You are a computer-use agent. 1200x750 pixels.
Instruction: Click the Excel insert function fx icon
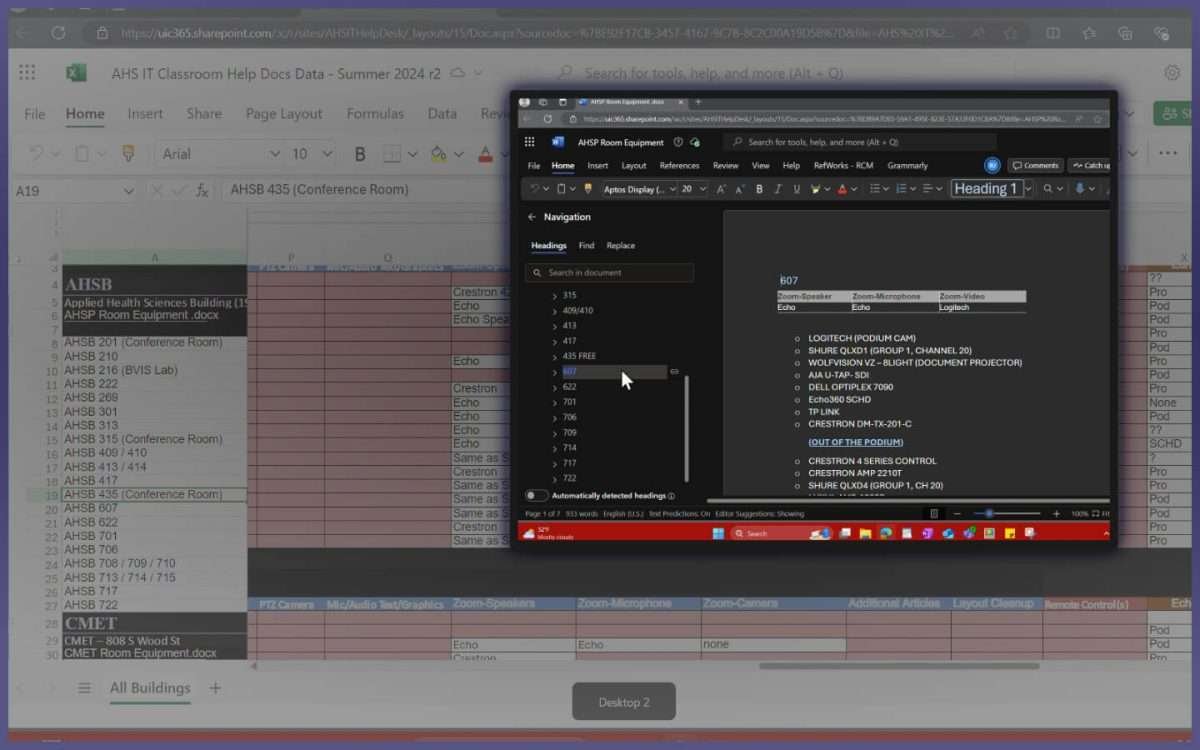[202, 190]
